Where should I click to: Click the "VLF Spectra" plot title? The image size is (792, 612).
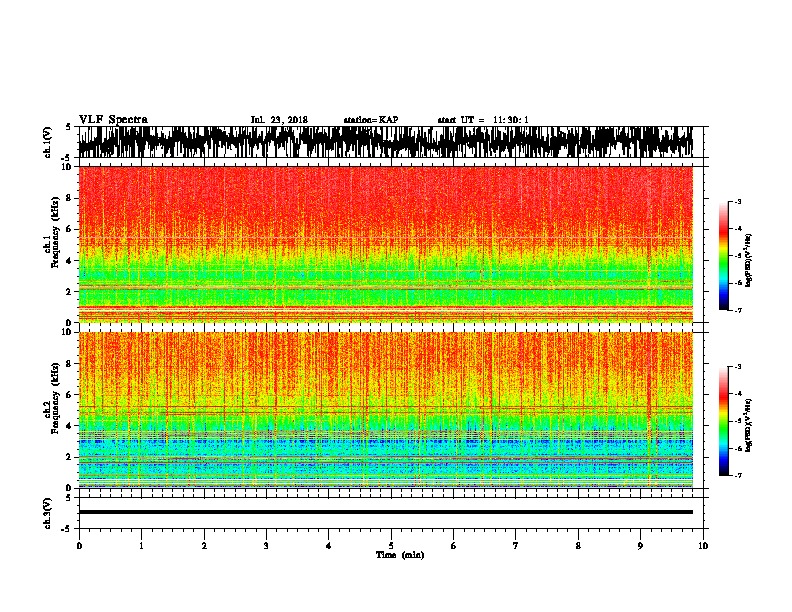113,119
